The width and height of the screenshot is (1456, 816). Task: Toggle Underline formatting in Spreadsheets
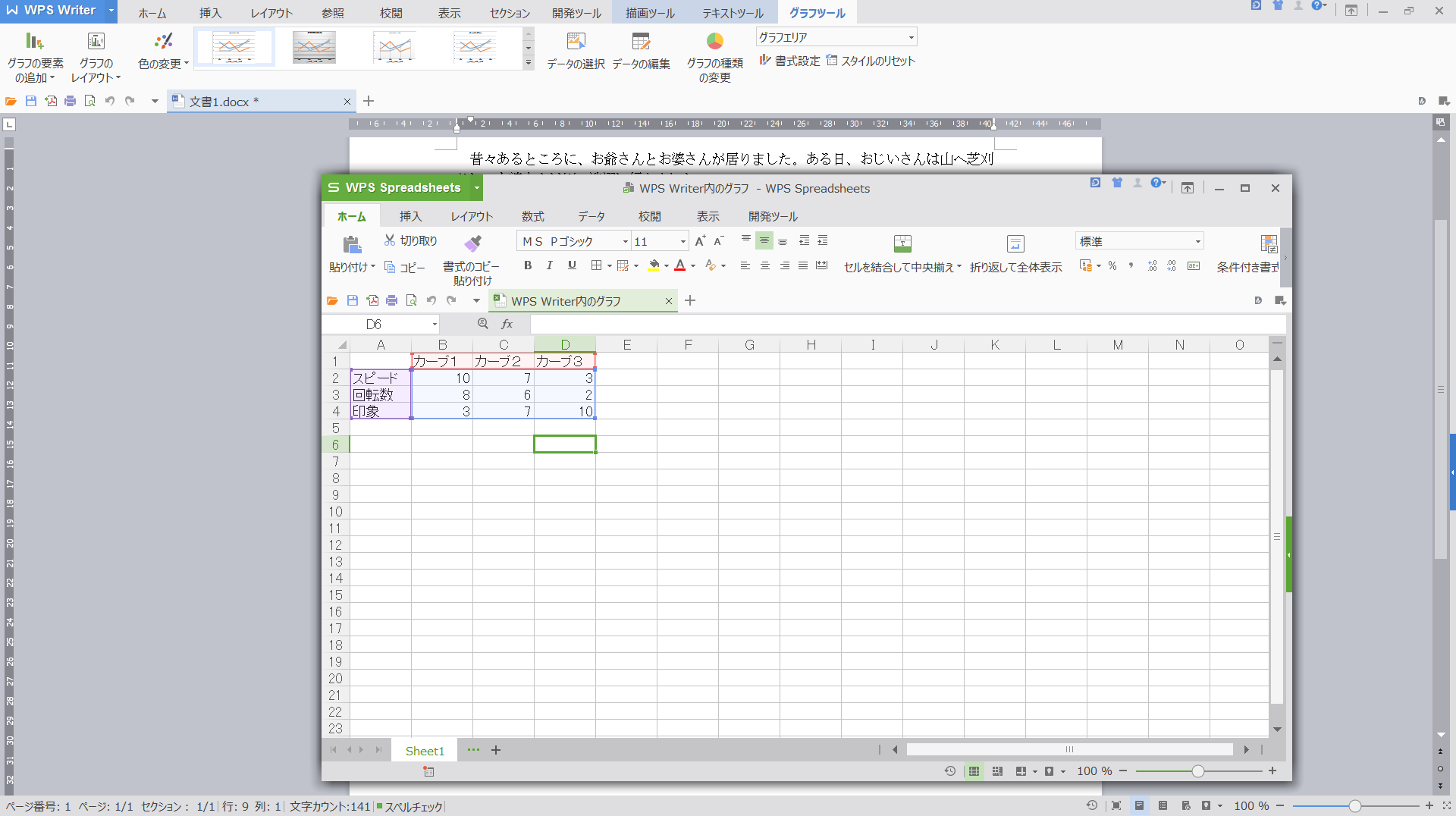[x=572, y=265]
